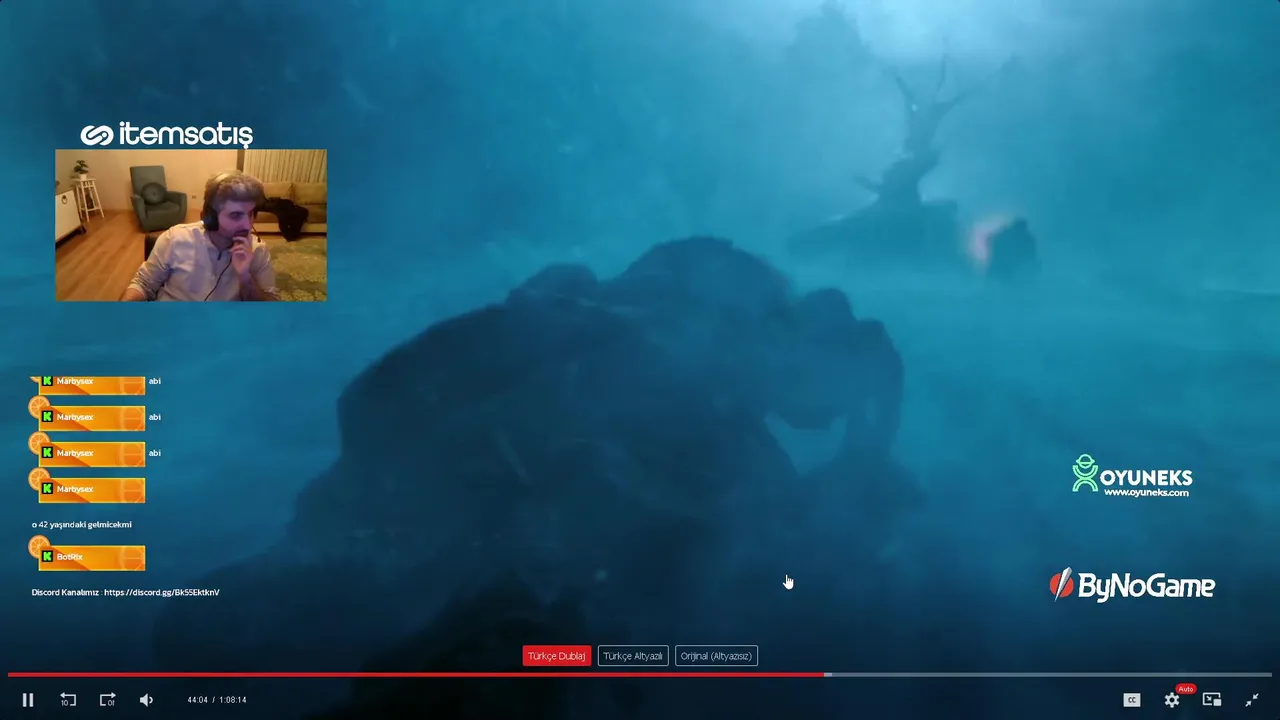
Task: Mute the player volume
Action: pyautogui.click(x=146, y=700)
